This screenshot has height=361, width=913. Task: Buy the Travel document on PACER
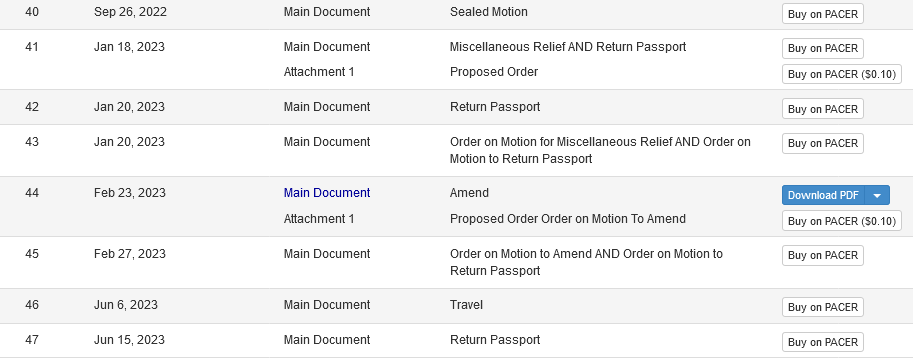[x=822, y=307]
